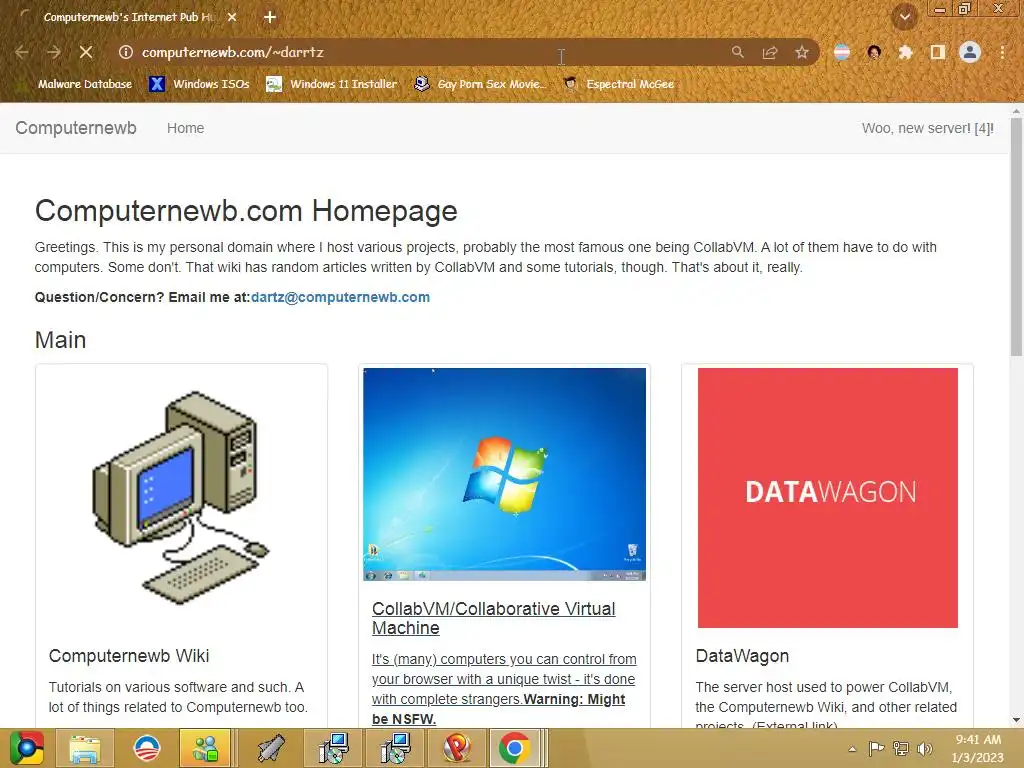Click the browser forward arrow
This screenshot has height=768, width=1024.
54,52
